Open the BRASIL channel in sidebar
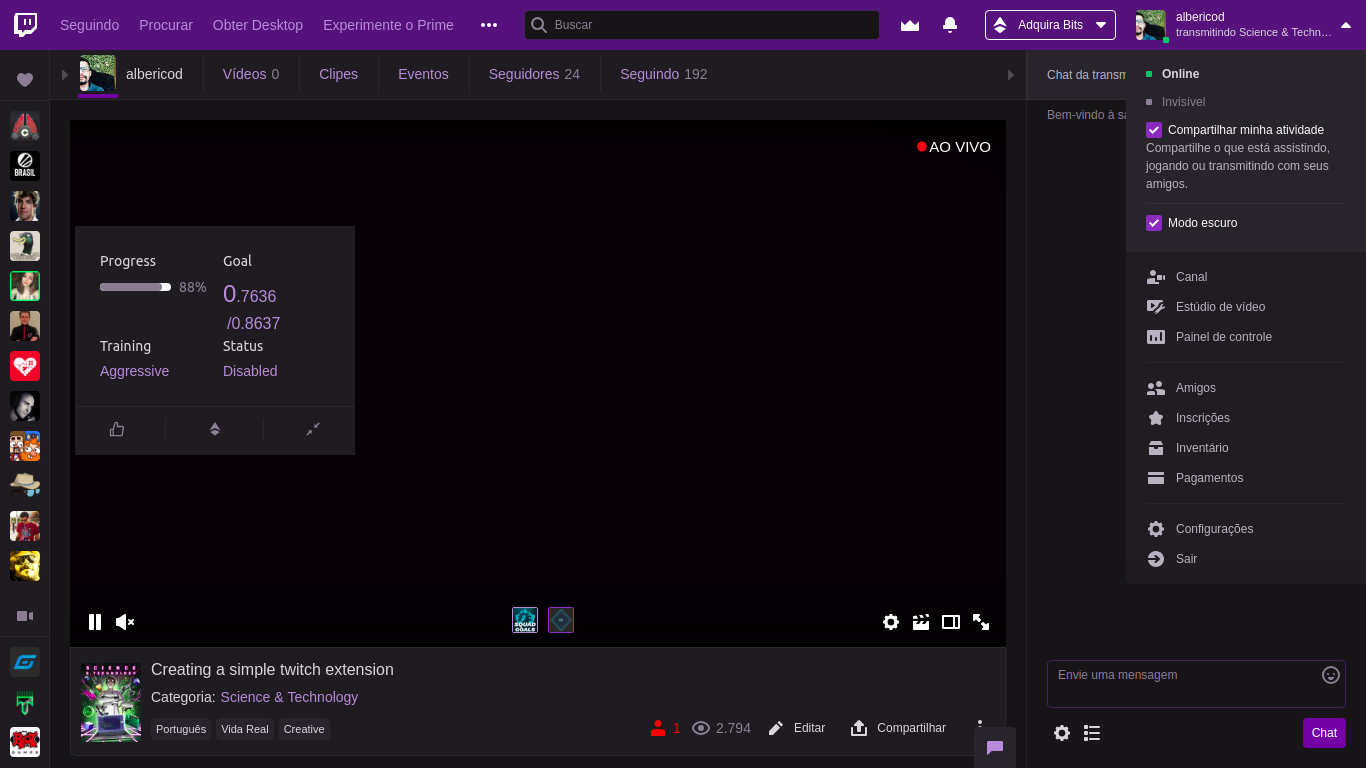 25,166
